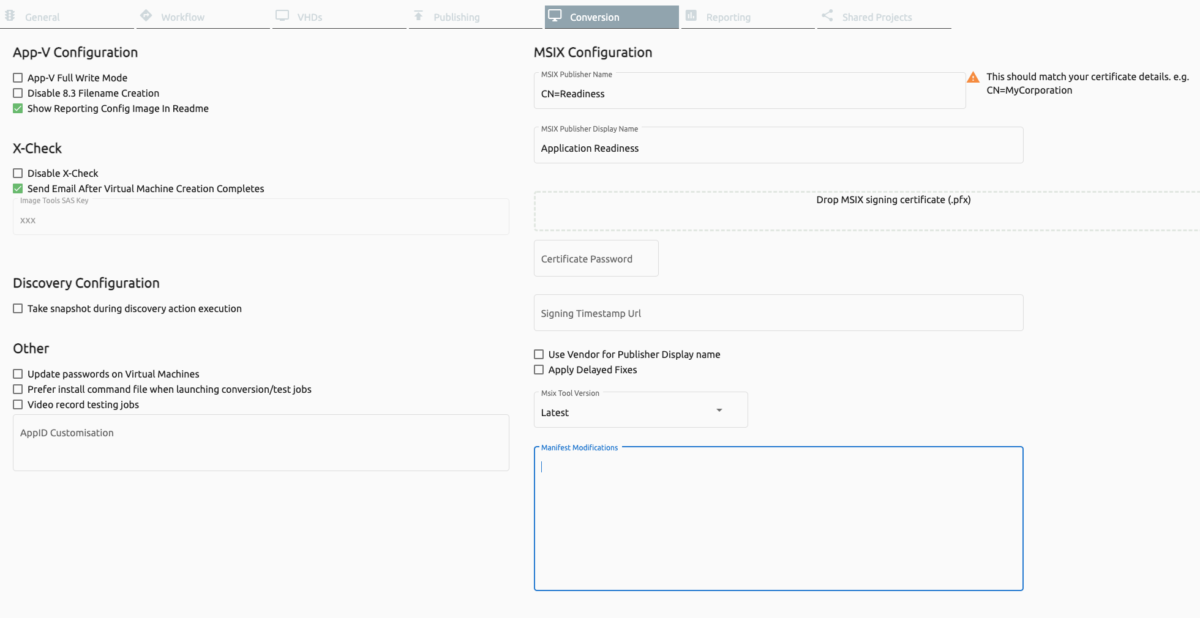Screen dimensions: 1200x618
Task: Check Use Vendor for Publisher Display name
Action: pyautogui.click(x=539, y=354)
